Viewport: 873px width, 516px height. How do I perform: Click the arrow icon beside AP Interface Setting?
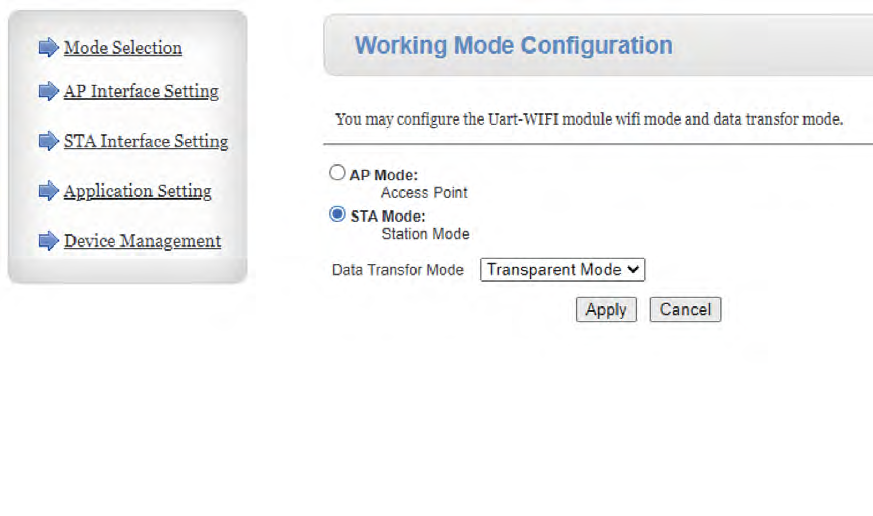click(x=48, y=92)
